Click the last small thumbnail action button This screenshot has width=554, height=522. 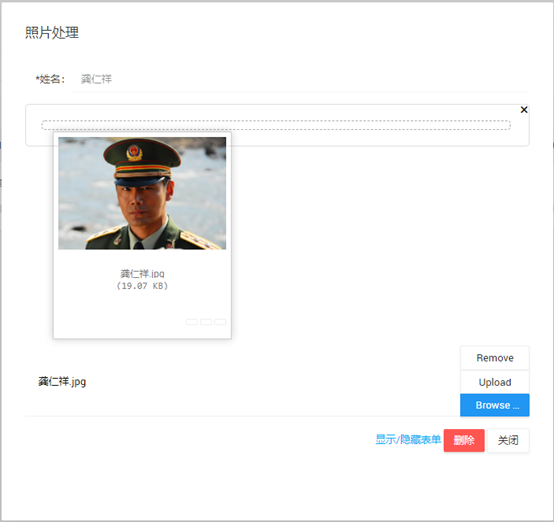click(220, 322)
